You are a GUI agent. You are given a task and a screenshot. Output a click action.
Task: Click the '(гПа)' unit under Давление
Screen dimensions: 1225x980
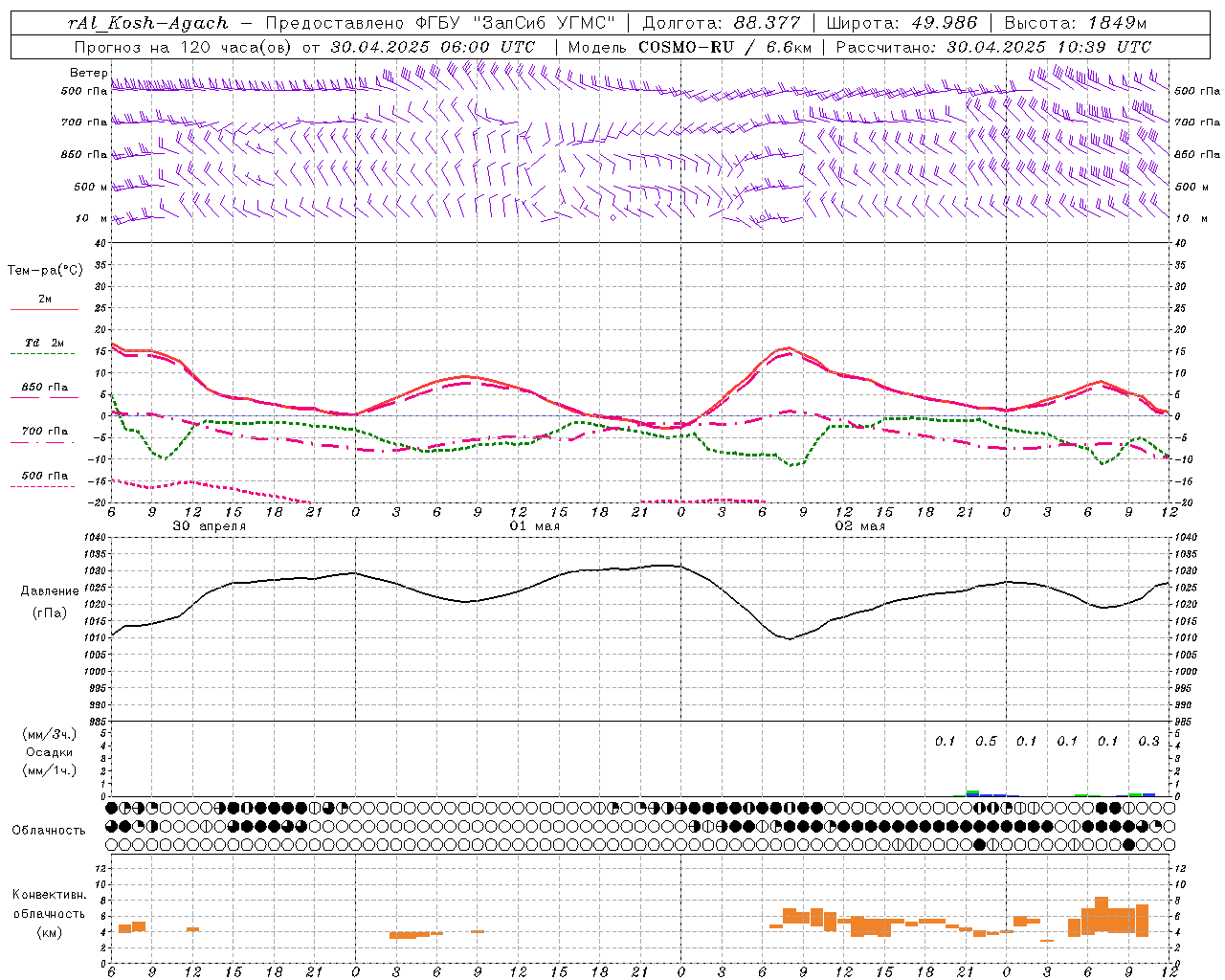(x=49, y=613)
